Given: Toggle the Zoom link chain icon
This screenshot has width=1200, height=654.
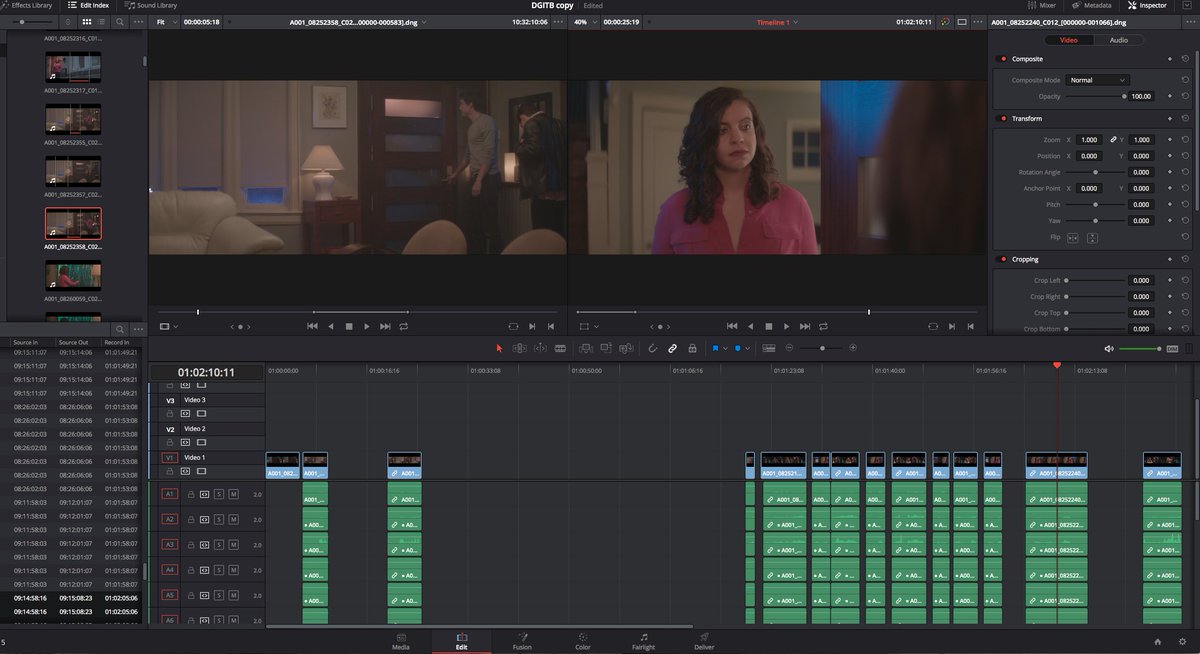Looking at the screenshot, I should click(x=1113, y=140).
